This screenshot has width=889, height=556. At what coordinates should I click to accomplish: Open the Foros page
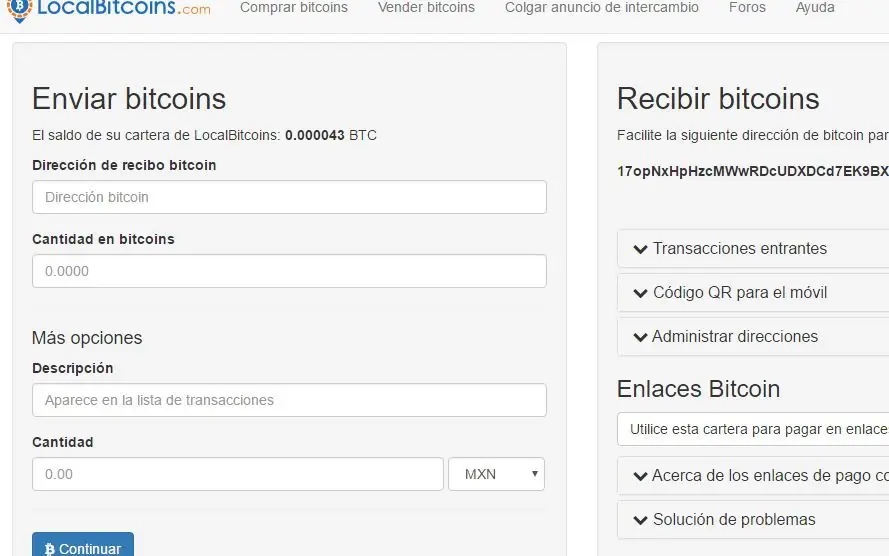[x=747, y=7]
